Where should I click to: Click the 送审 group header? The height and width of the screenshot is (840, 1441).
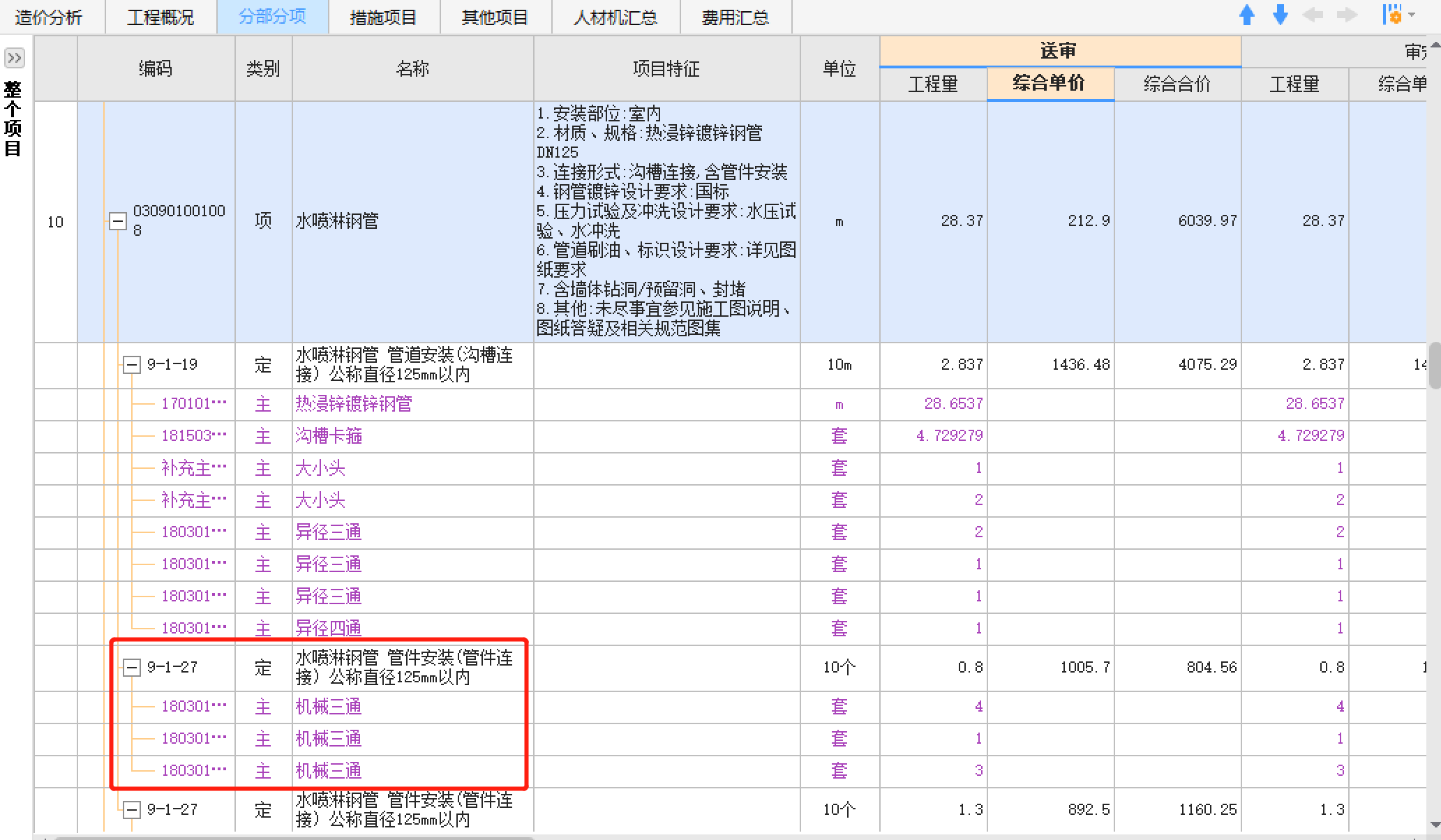tap(1060, 51)
